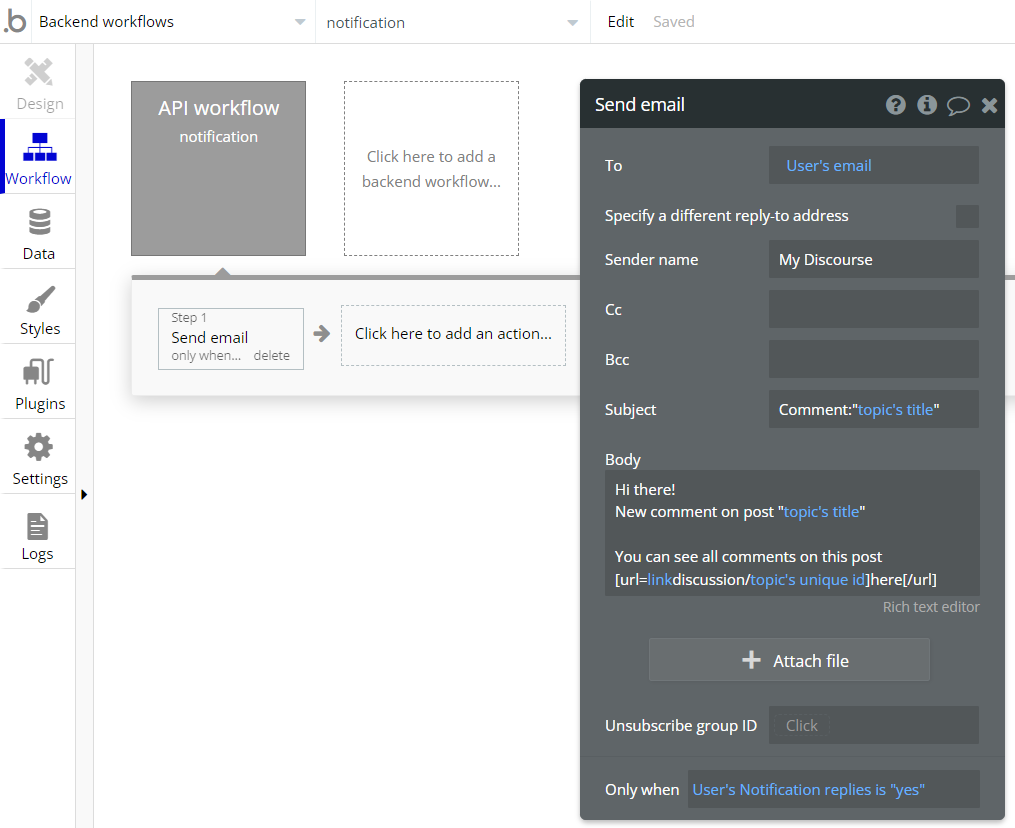The height and width of the screenshot is (828, 1015).
Task: Select the Workflow sidebar icon
Action: coord(39,148)
